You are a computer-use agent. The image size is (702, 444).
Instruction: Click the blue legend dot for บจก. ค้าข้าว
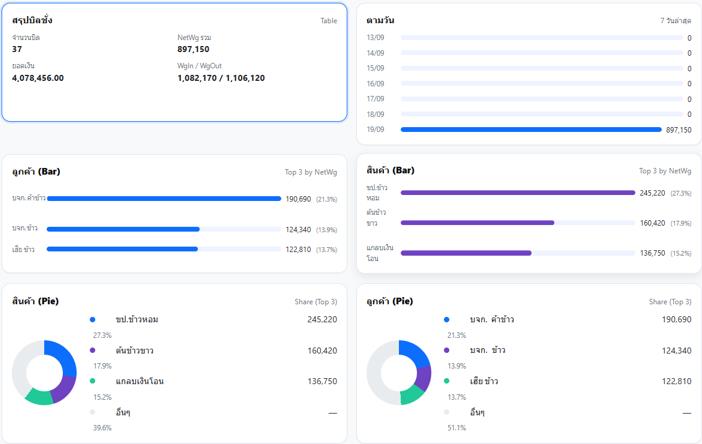tap(447, 320)
